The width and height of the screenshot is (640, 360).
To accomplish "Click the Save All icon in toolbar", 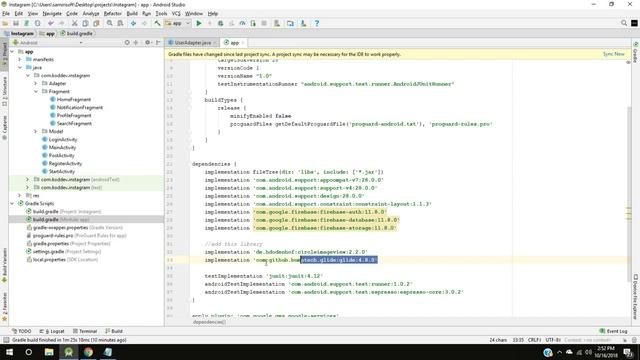I will [x=16, y=23].
